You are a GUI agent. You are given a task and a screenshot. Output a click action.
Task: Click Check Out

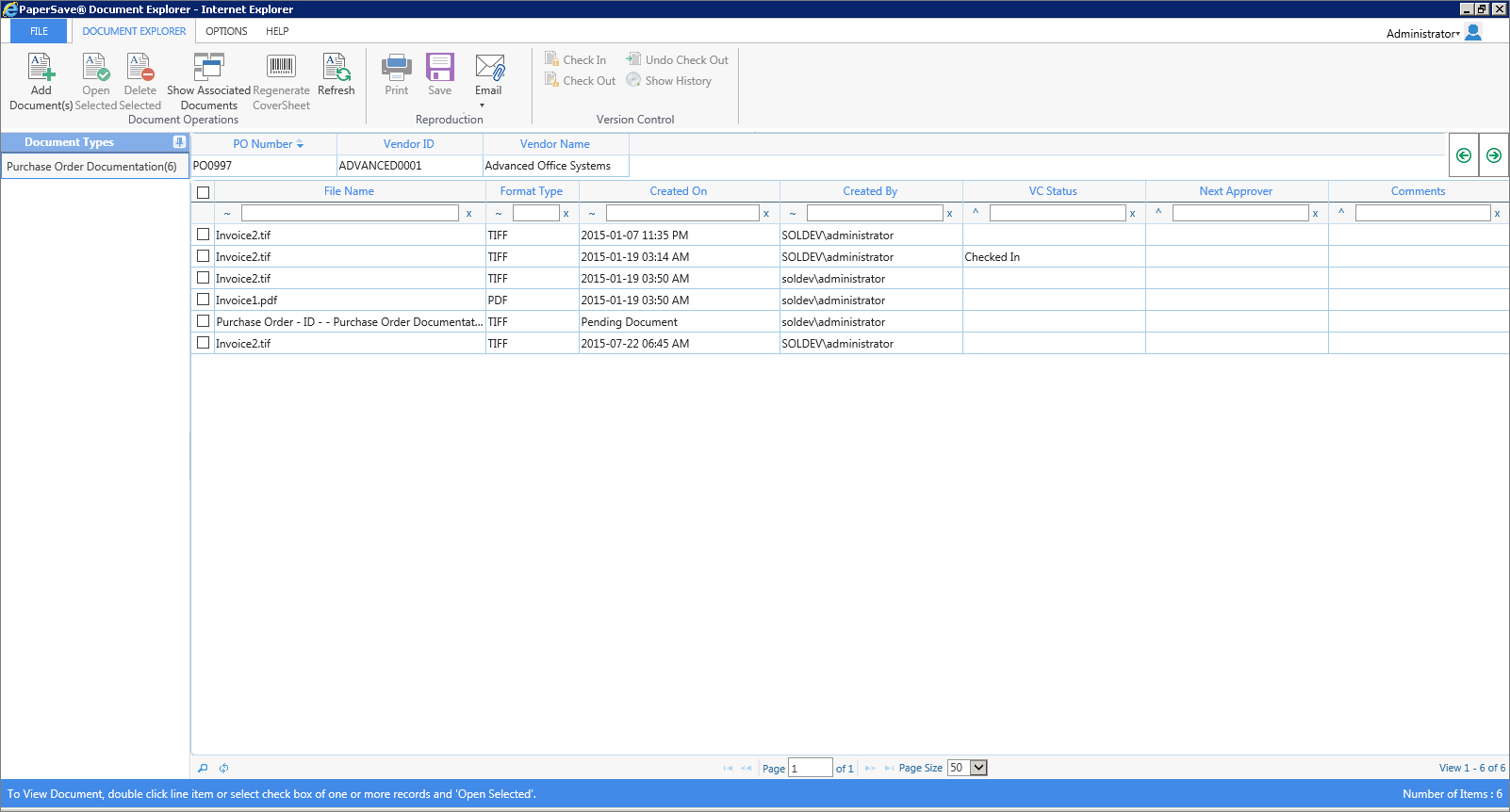point(580,80)
